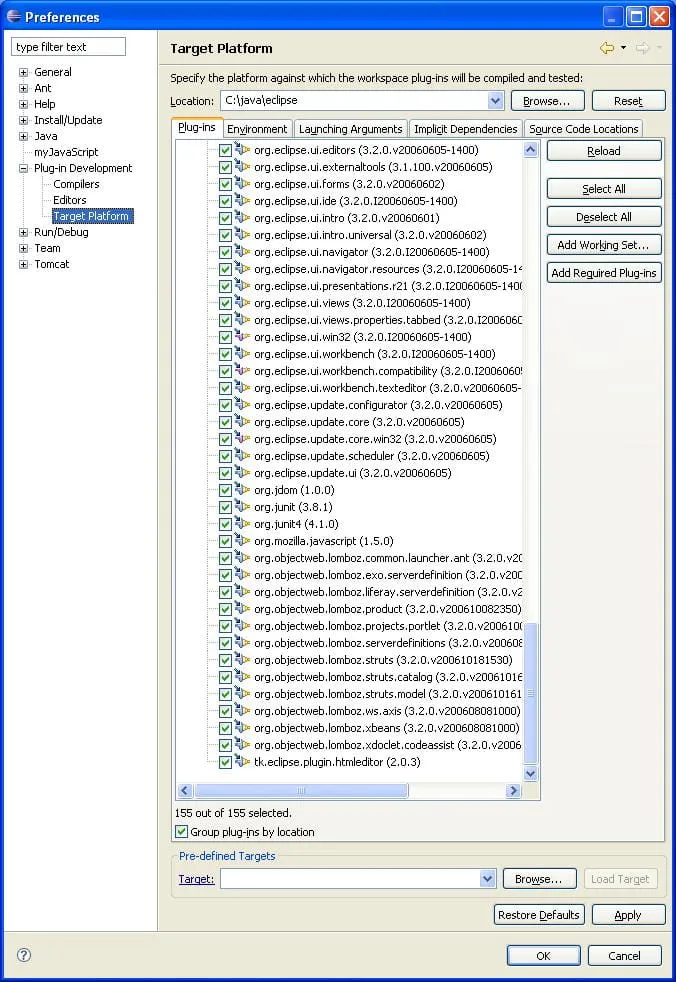Select Compilers in the preferences tree

click(x=76, y=184)
